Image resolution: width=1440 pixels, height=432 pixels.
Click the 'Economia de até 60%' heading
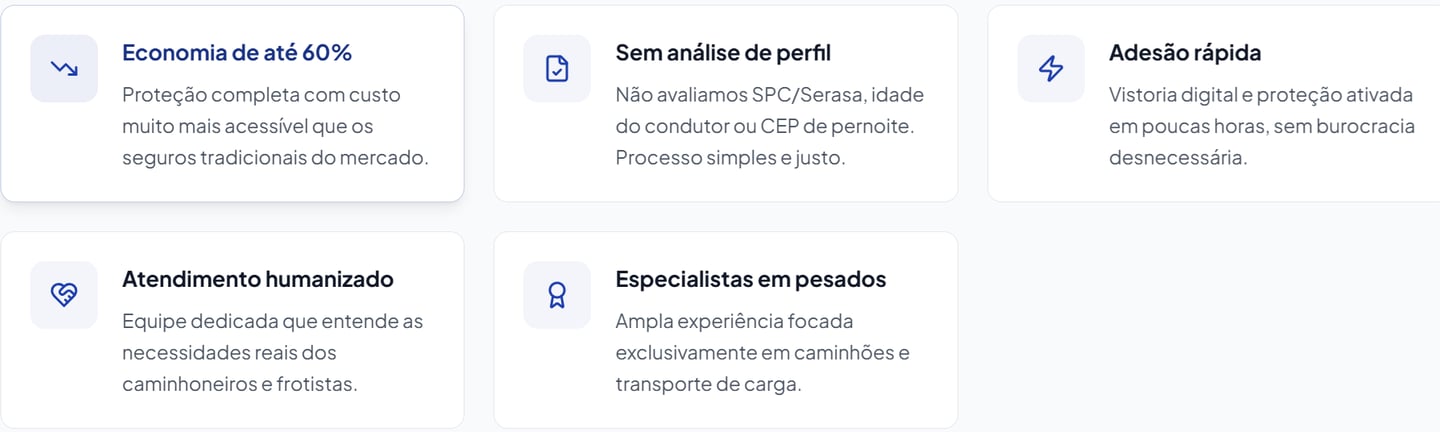click(237, 53)
